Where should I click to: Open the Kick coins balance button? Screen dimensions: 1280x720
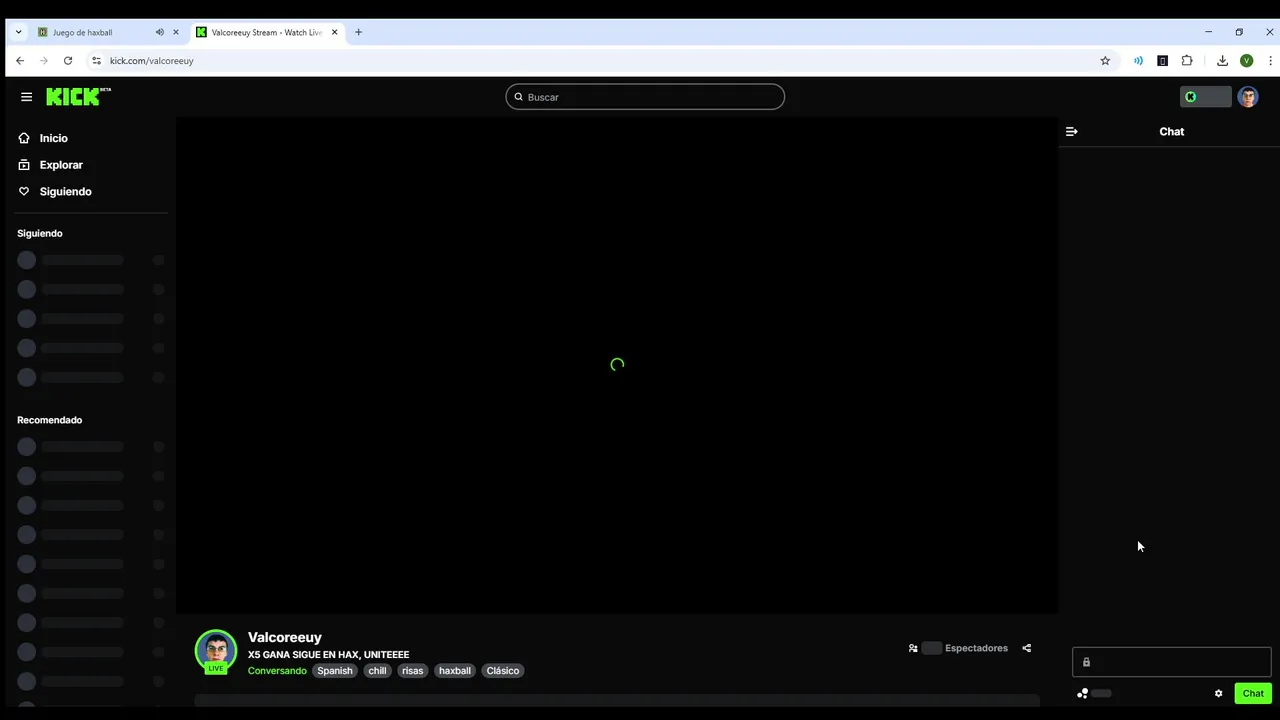coord(1205,97)
